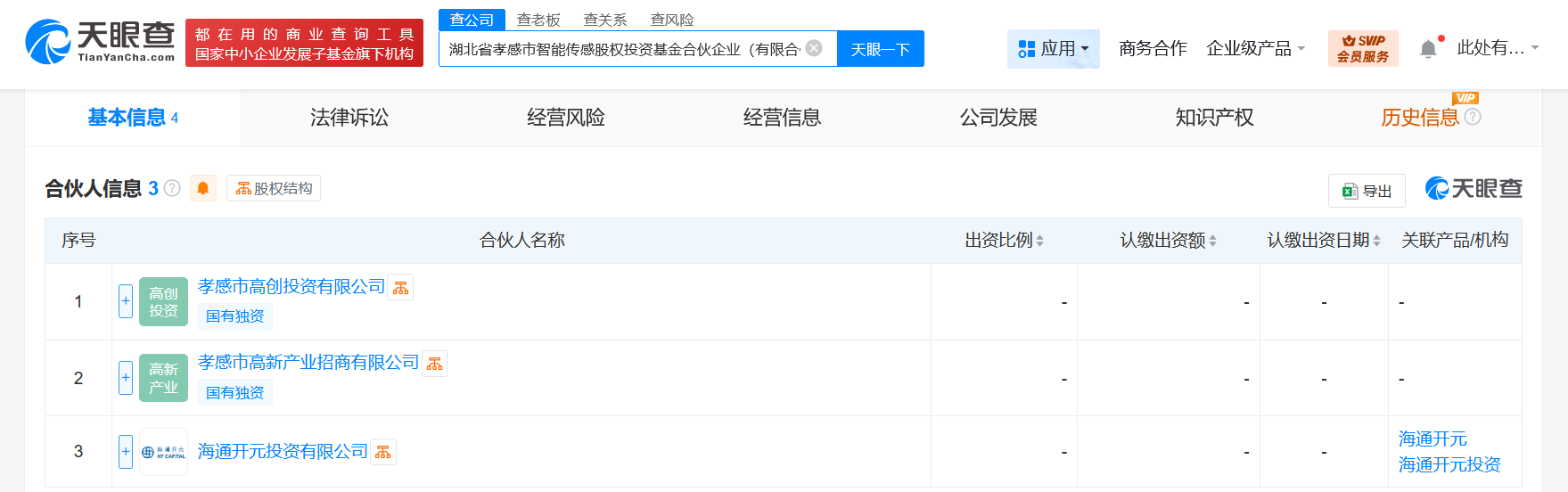Click the Tianyancha logo icon
This screenshot has height=492, width=1568.
tap(48, 42)
